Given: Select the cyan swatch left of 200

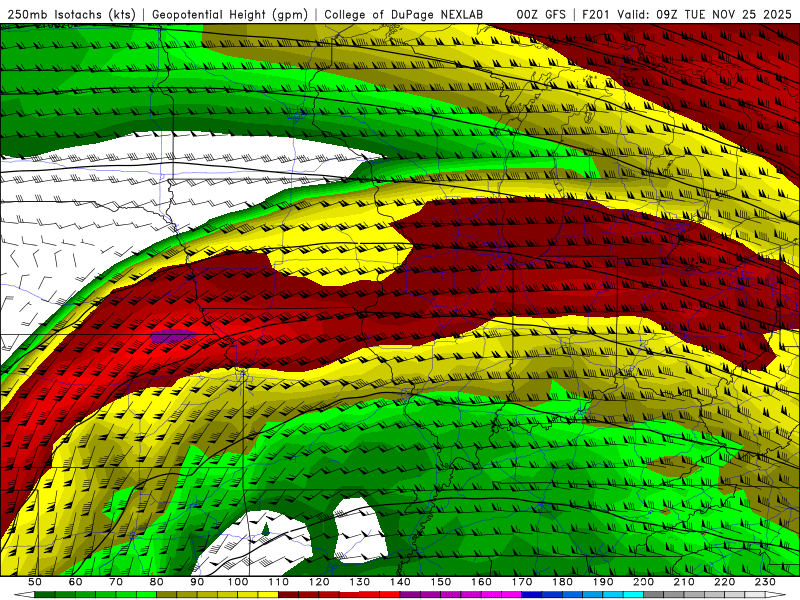Looking at the screenshot, I should click(x=633, y=595).
